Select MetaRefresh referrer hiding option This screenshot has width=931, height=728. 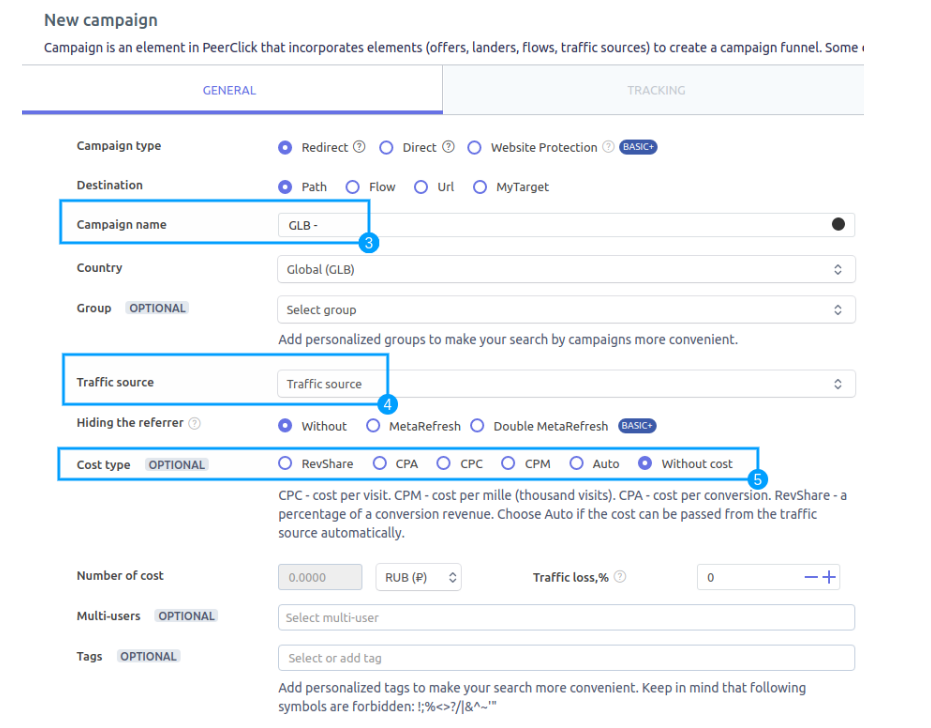coord(373,426)
